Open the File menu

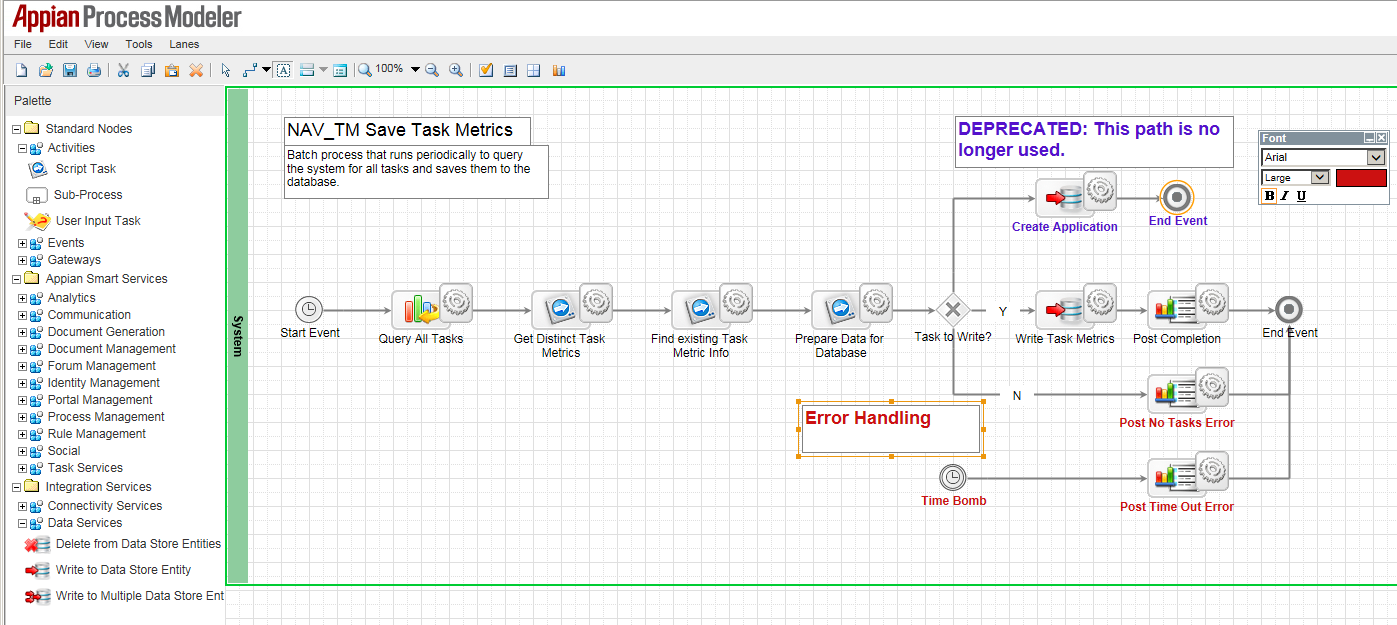point(23,44)
